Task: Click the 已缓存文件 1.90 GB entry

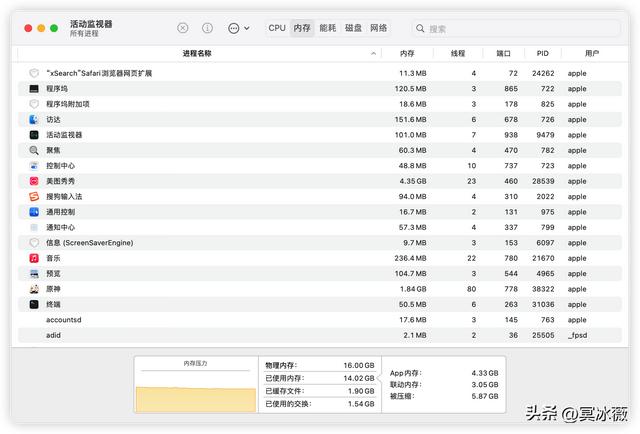Action: pyautogui.click(x=320, y=391)
